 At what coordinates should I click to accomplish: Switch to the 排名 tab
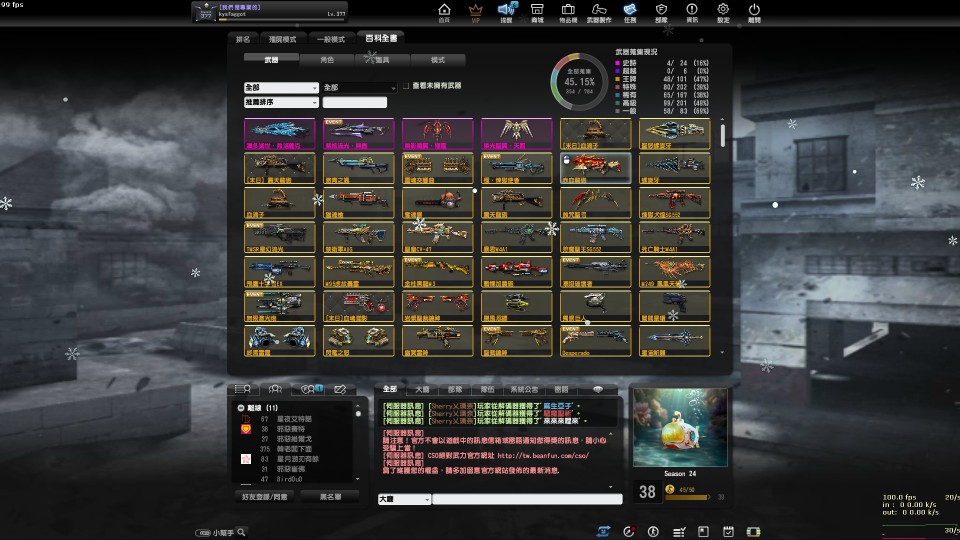(x=244, y=39)
